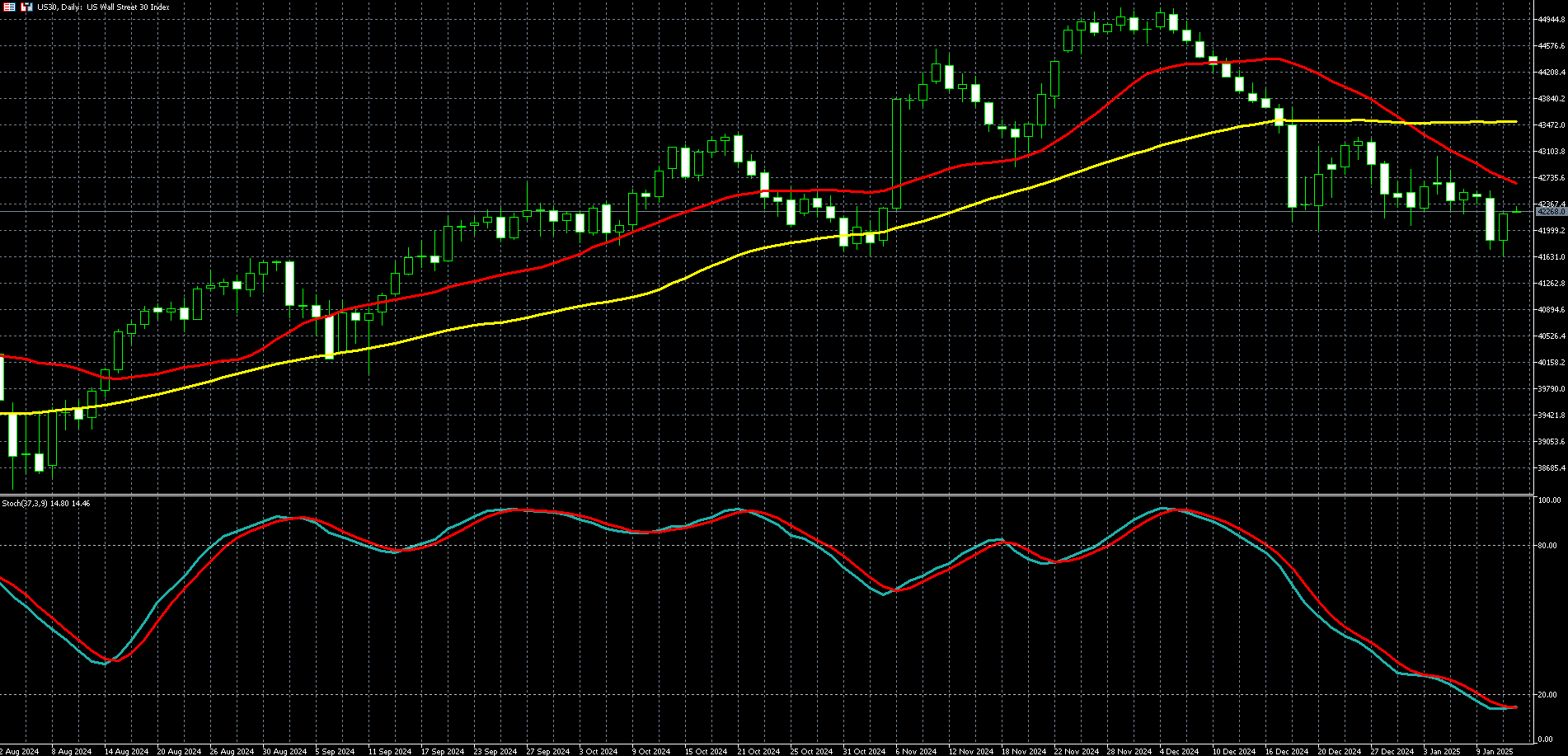Click the 44944.8 price scale label
This screenshot has width=1568, height=756.
1551,20
